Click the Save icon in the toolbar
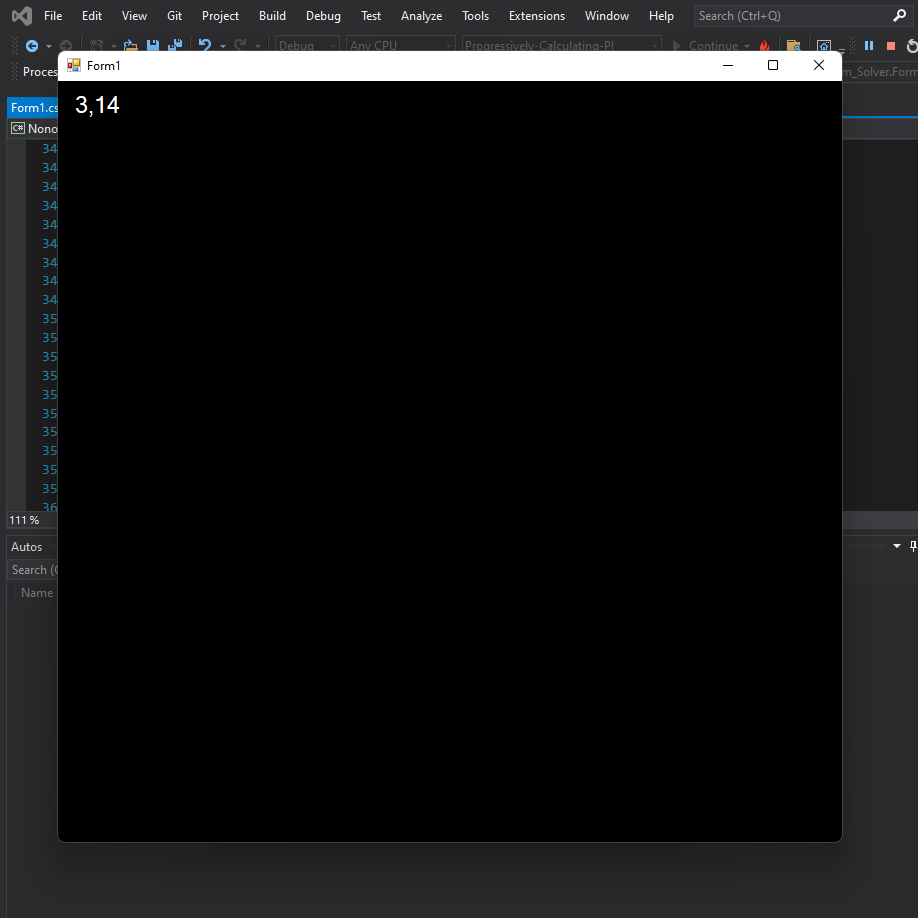The width and height of the screenshot is (918, 918). pos(153,45)
